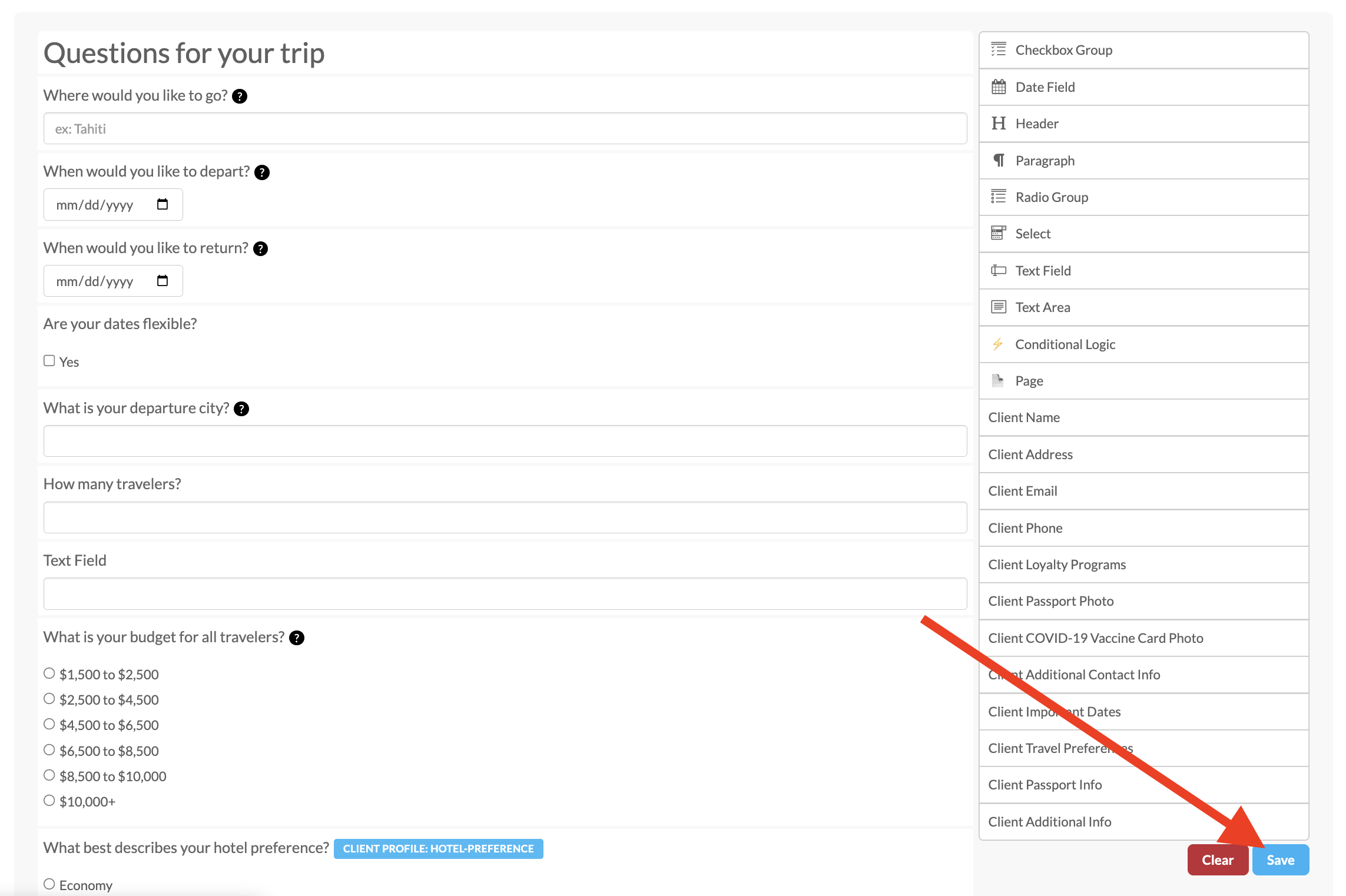Click the Paragraph pilcrow icon
Screen dimensions: 1346x896
pyautogui.click(x=998, y=160)
